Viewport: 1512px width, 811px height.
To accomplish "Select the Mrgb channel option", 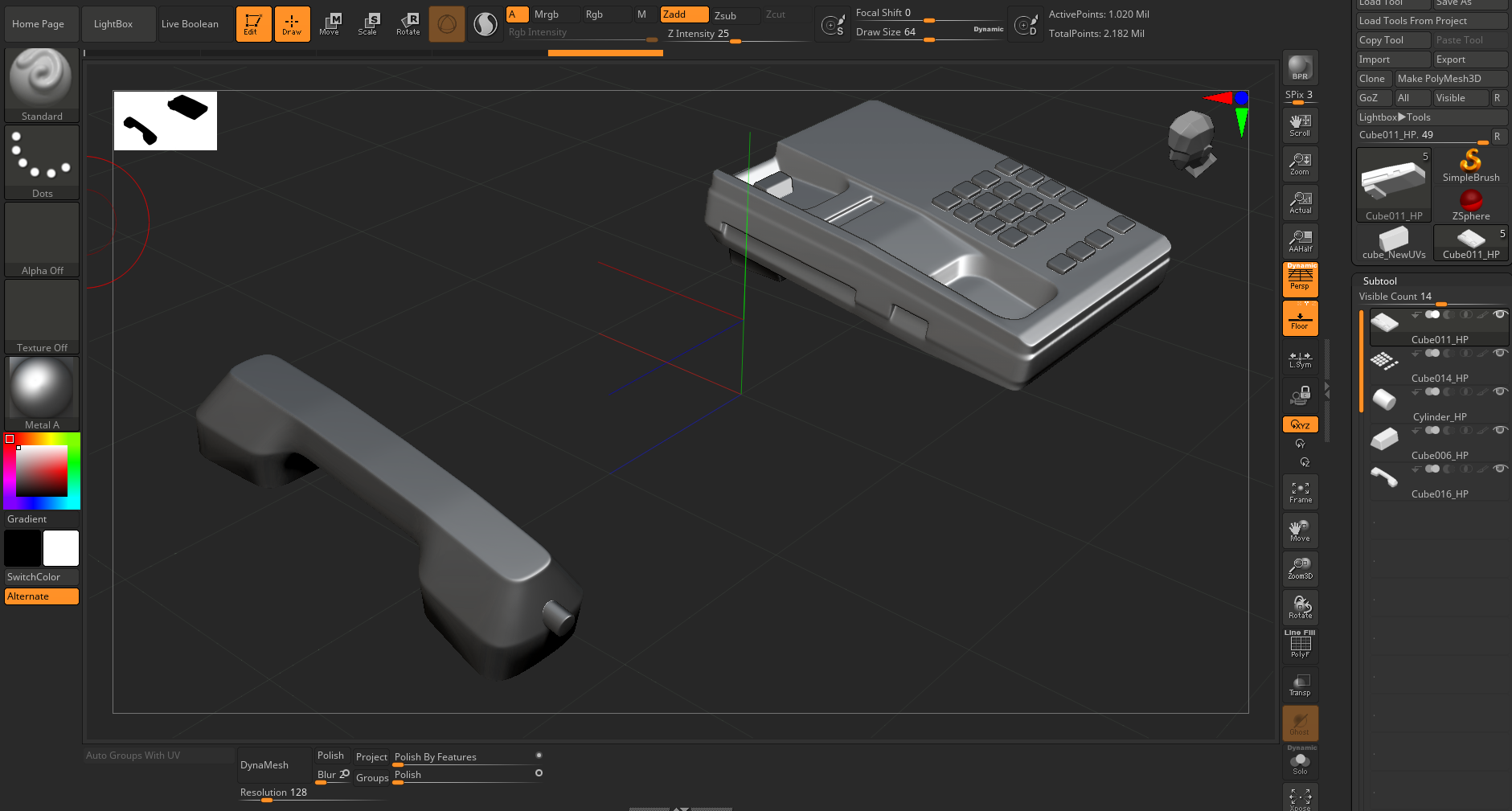I will [555, 14].
